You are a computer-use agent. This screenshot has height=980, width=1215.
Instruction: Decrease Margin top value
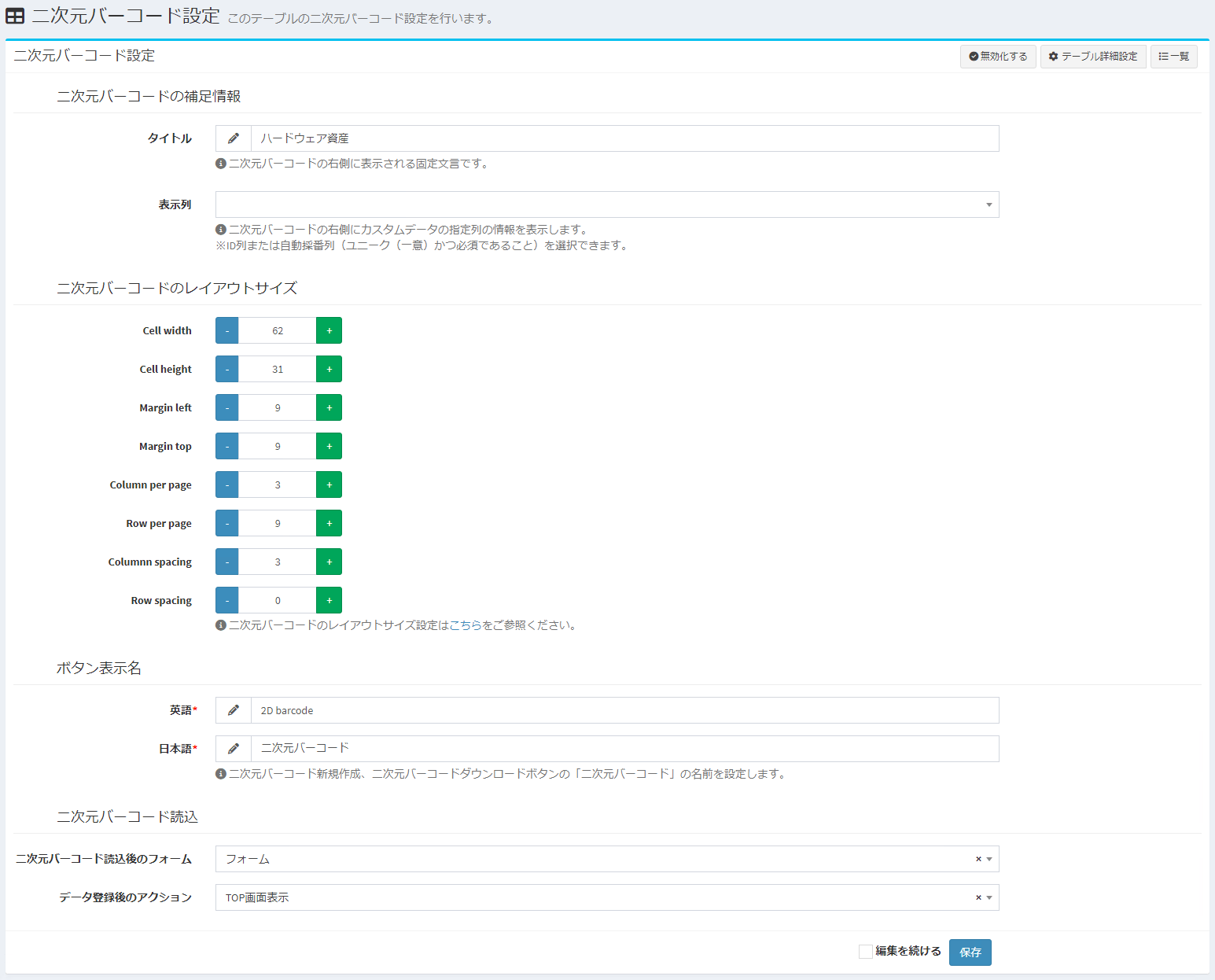[227, 447]
